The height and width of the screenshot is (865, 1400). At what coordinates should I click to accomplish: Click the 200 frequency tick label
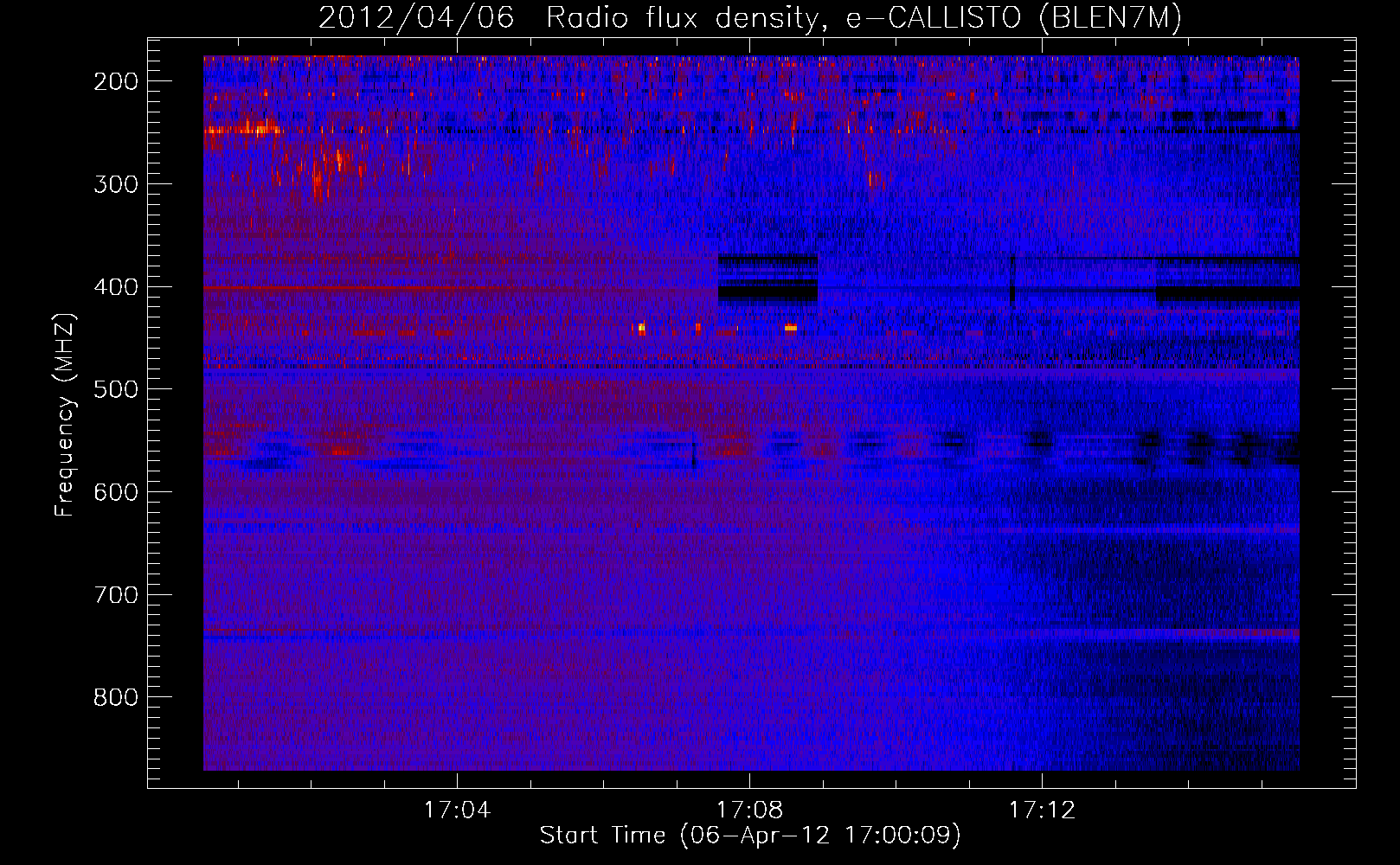pos(116,81)
